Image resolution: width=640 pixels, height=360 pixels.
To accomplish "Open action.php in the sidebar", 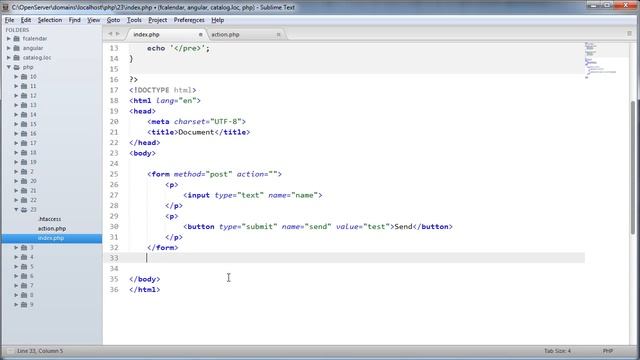I will pyautogui.click(x=52, y=229).
